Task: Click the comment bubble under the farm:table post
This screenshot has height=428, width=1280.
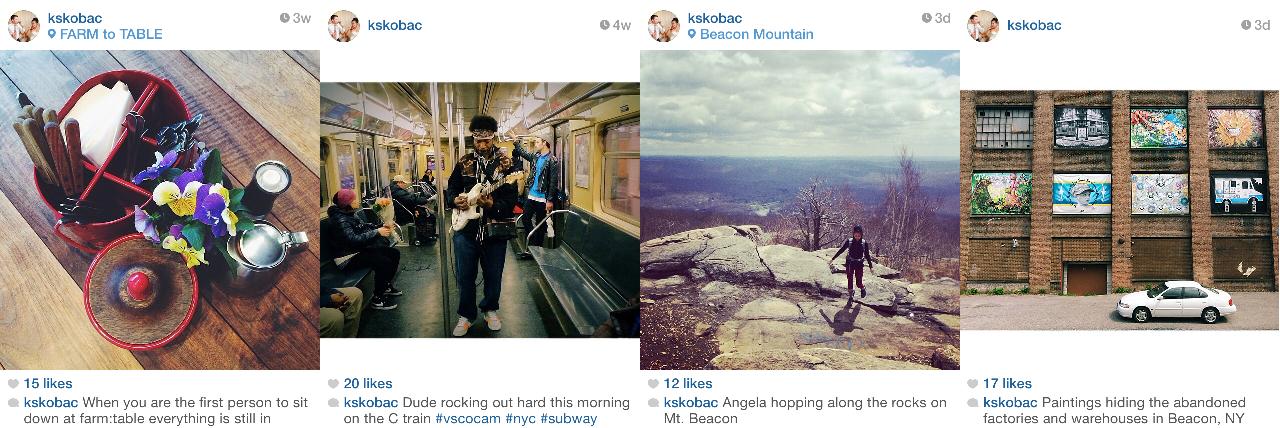Action: coord(13,403)
